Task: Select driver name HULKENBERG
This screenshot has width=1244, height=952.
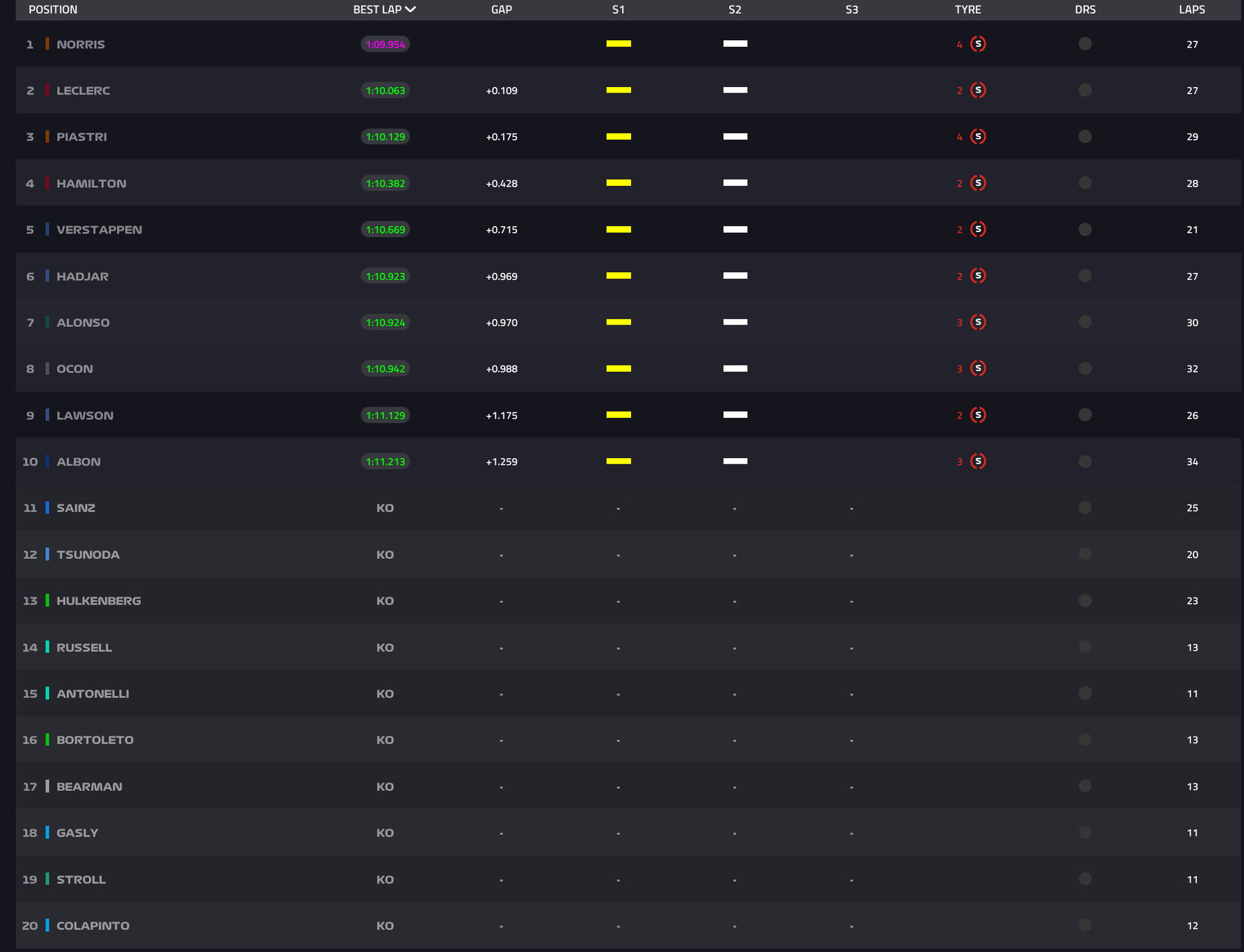Action: [x=99, y=601]
